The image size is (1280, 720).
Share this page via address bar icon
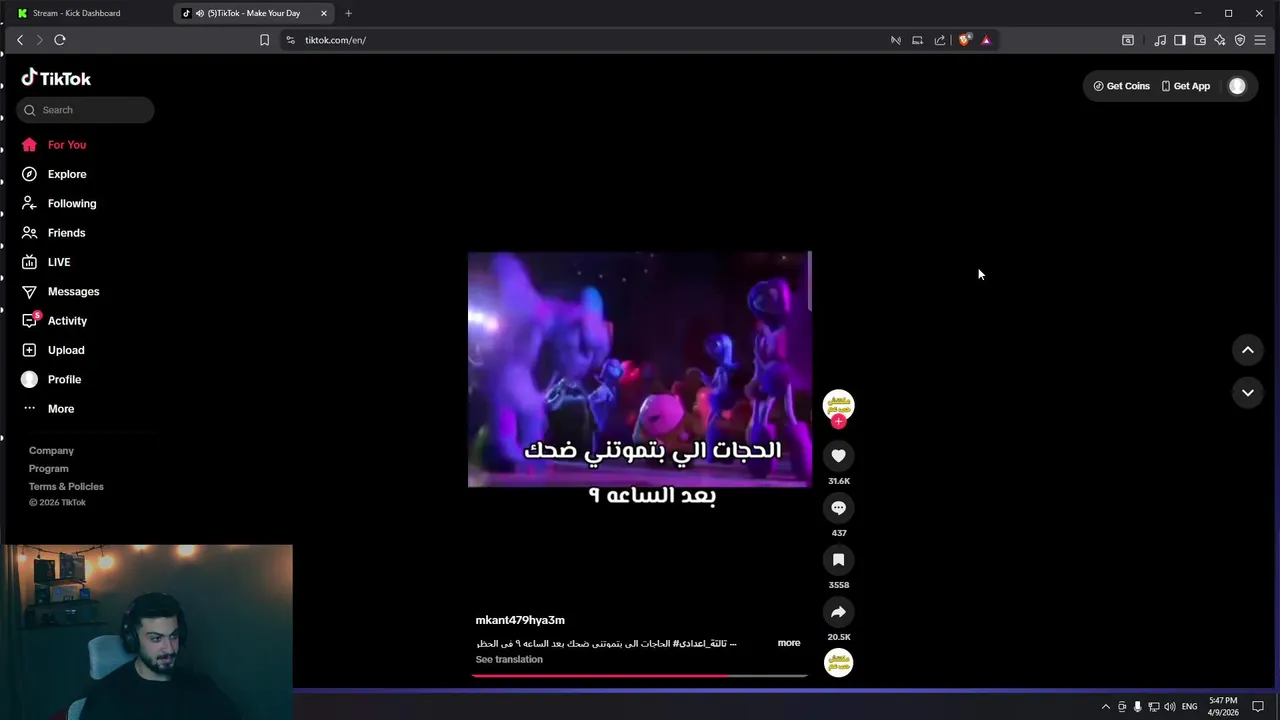tap(940, 40)
